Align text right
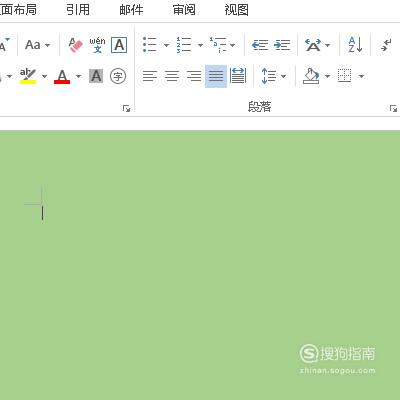The height and width of the screenshot is (400, 400). (x=194, y=76)
